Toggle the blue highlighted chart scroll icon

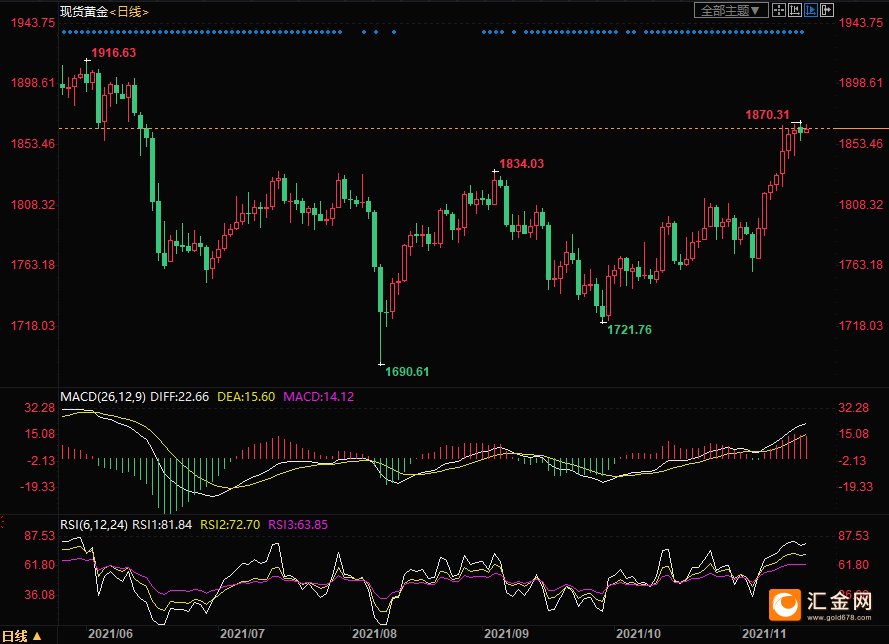811,11
